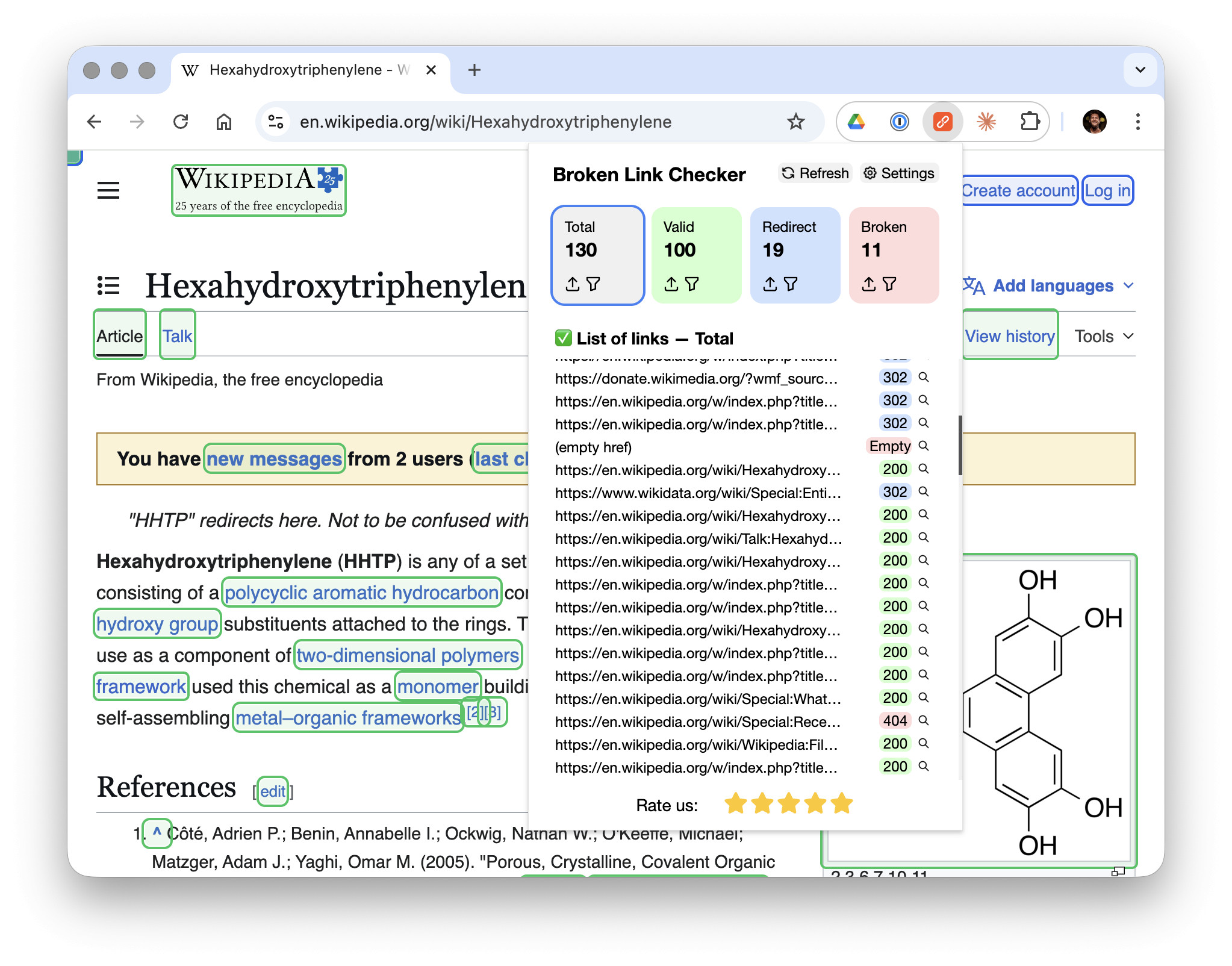Bookmark this page with the star icon

coord(795,122)
